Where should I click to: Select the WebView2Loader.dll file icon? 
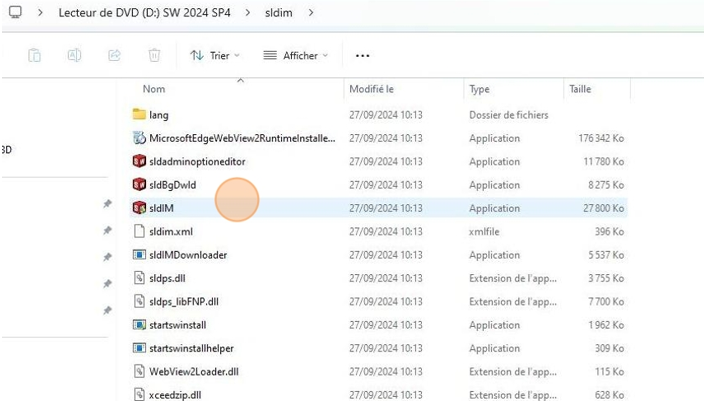139,371
